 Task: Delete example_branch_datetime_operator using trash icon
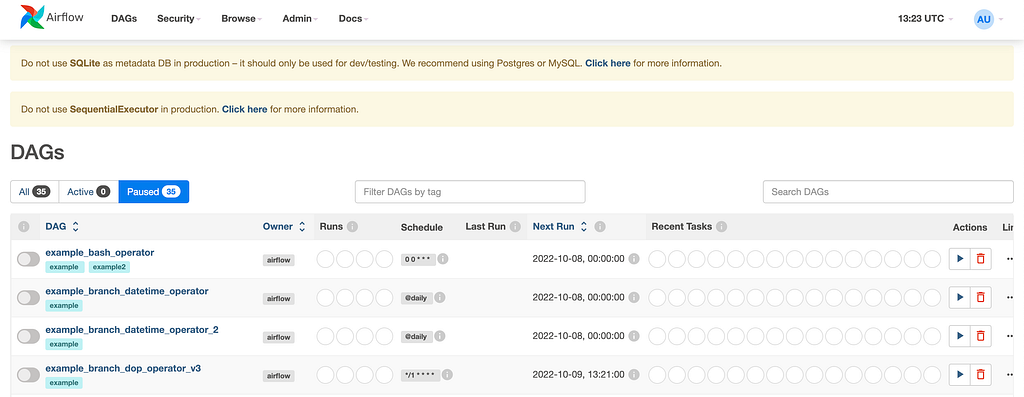tap(980, 298)
